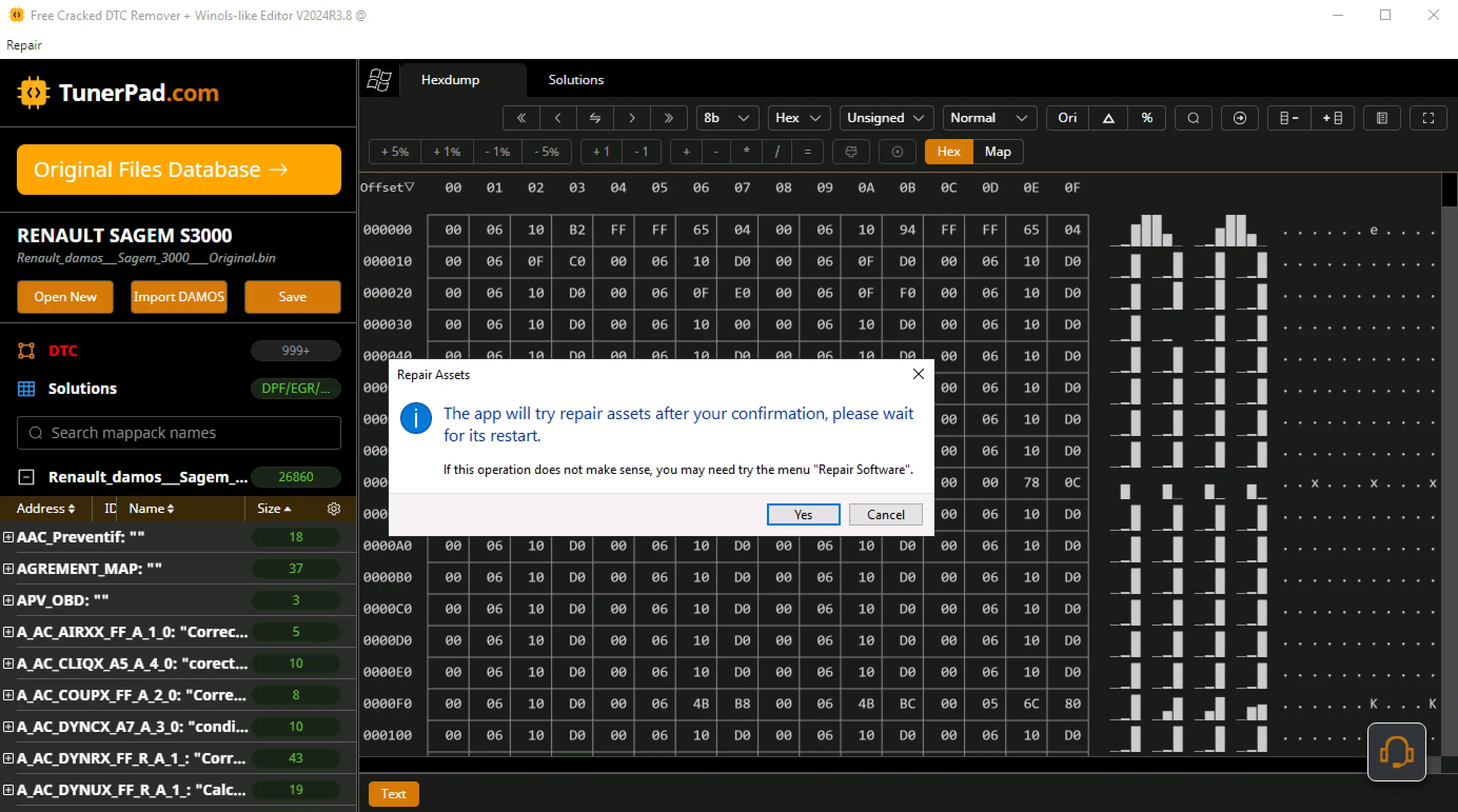Click the Import DAMOS button
Viewport: 1458px width, 812px height.
coord(179,296)
